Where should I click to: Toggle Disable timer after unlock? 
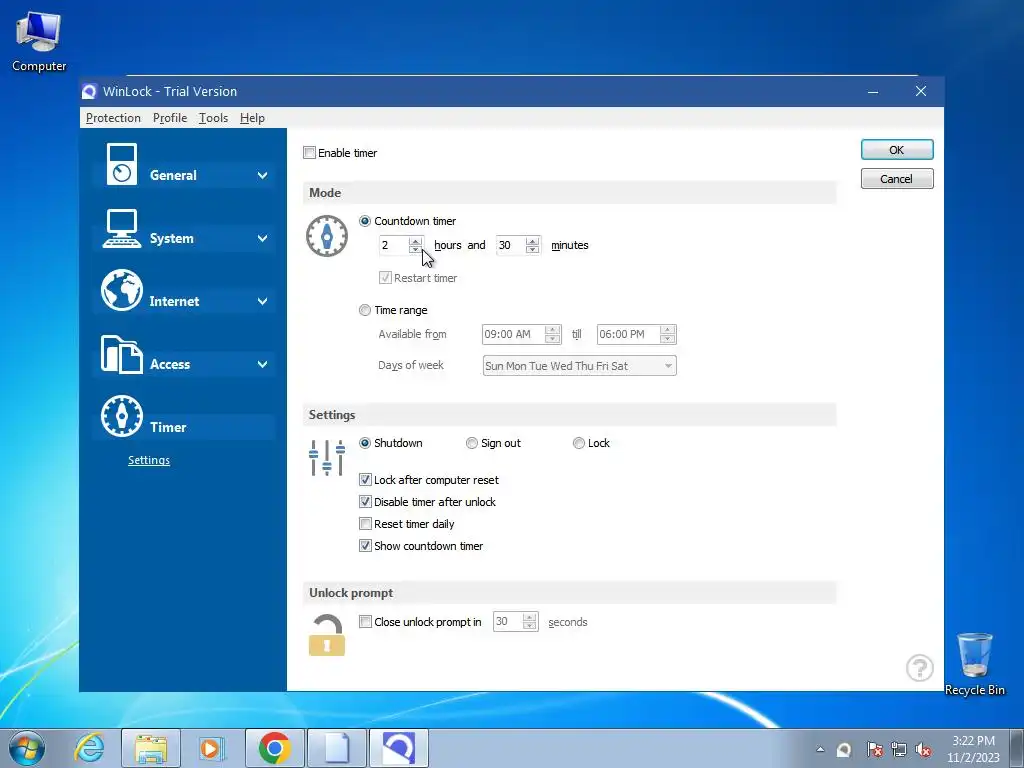pyautogui.click(x=366, y=502)
